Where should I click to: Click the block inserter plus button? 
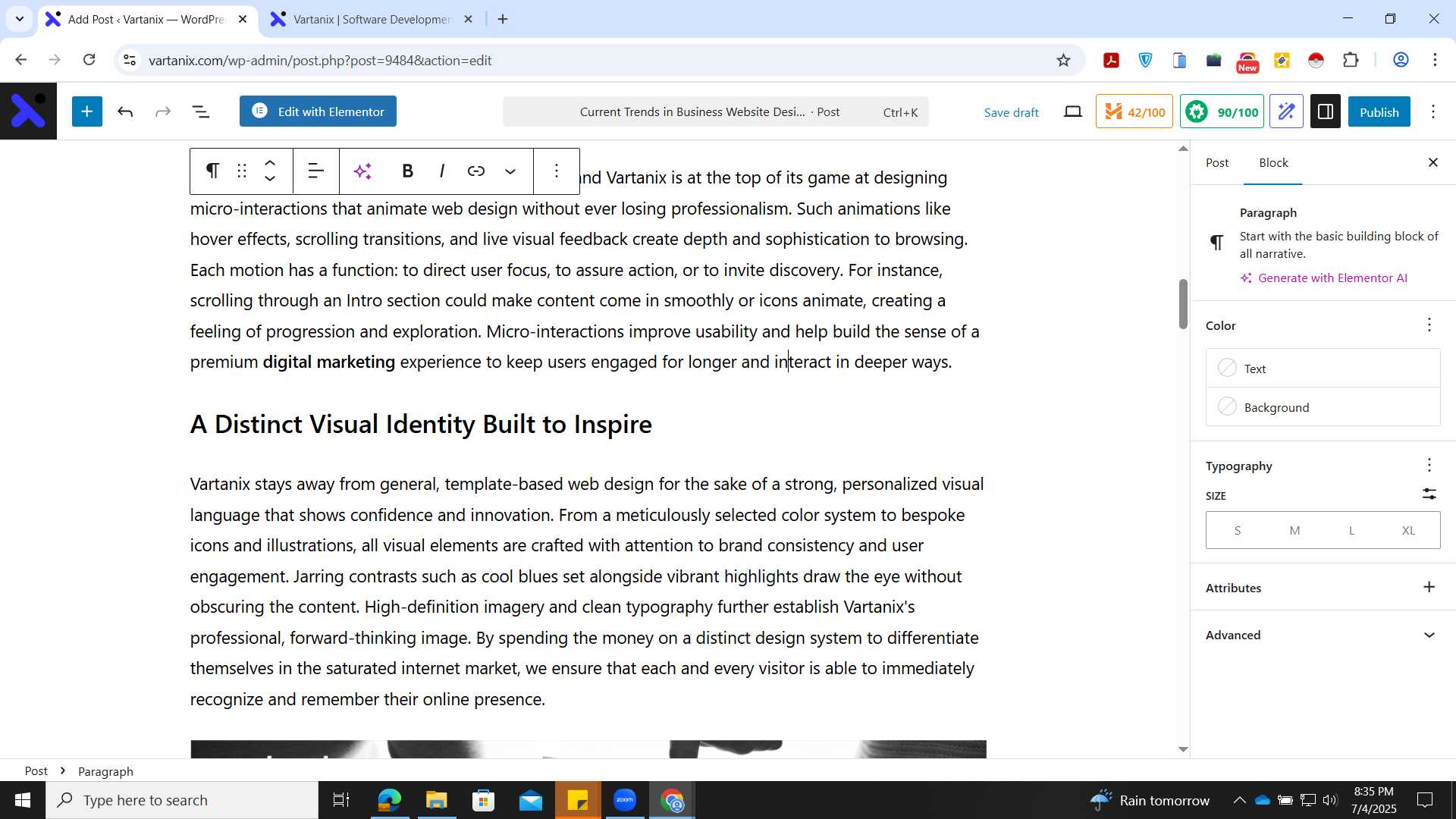pyautogui.click(x=87, y=111)
